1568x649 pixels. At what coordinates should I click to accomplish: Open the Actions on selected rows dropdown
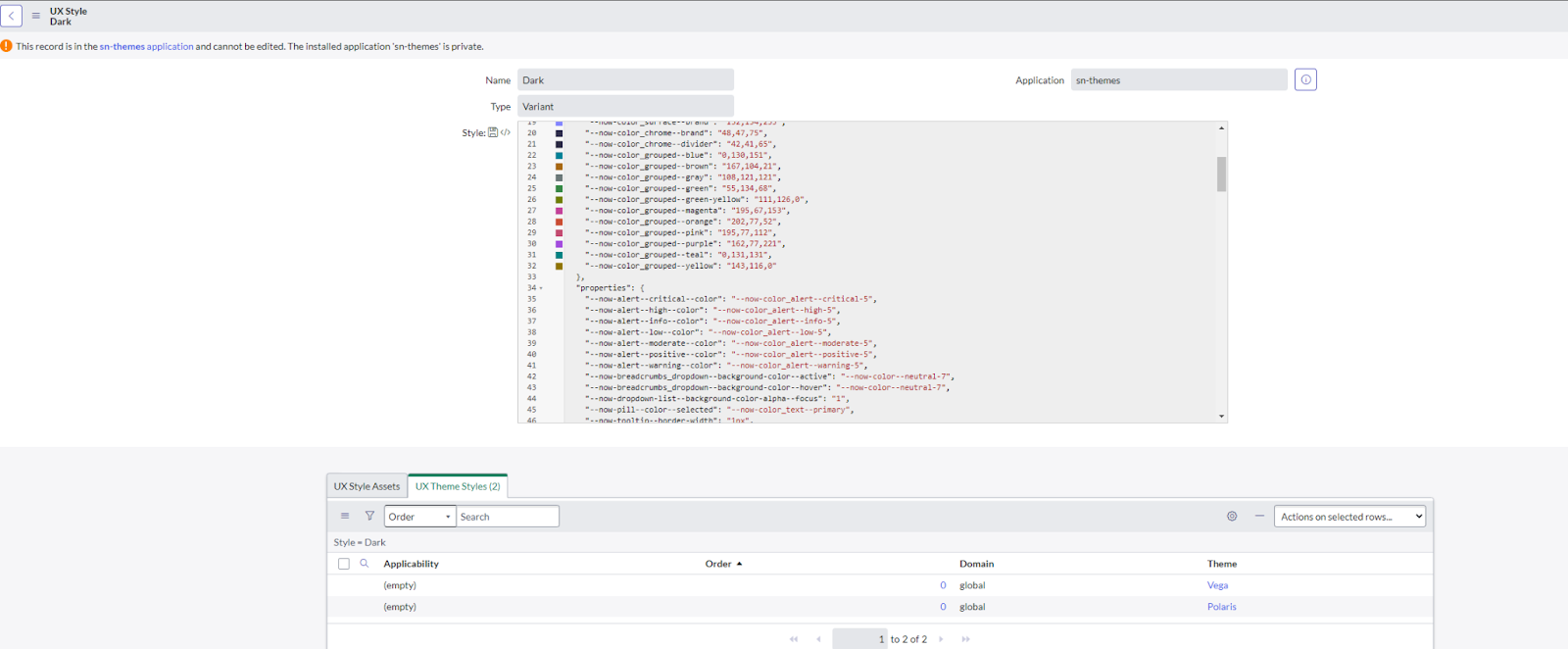pos(1349,517)
